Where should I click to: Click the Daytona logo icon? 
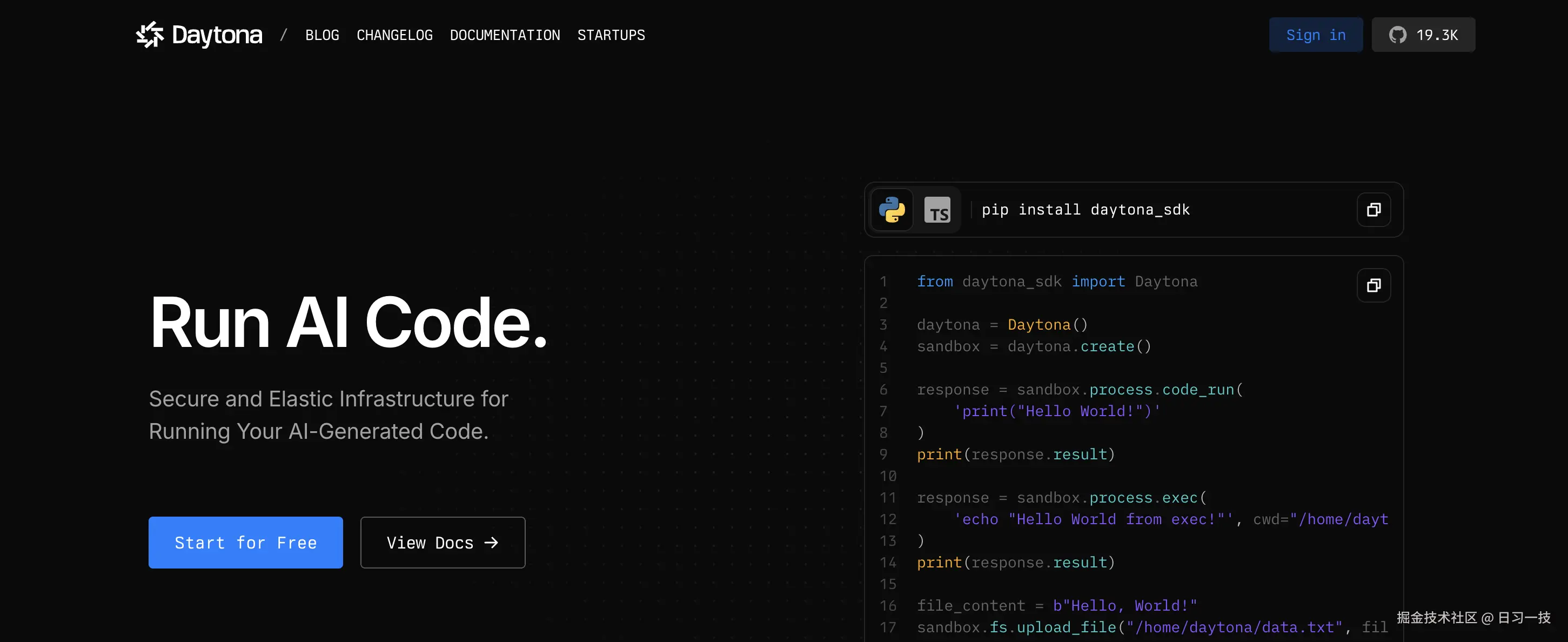point(150,35)
